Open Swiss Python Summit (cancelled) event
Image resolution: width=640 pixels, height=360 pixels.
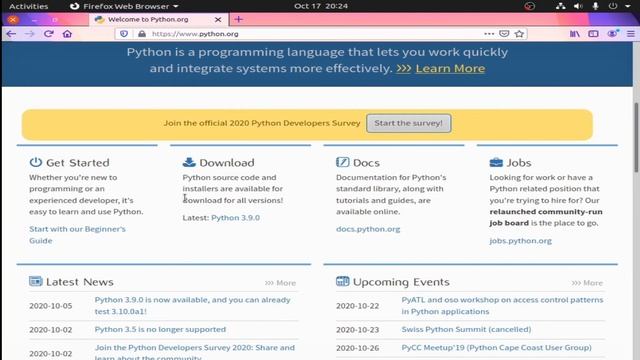pyautogui.click(x=466, y=329)
